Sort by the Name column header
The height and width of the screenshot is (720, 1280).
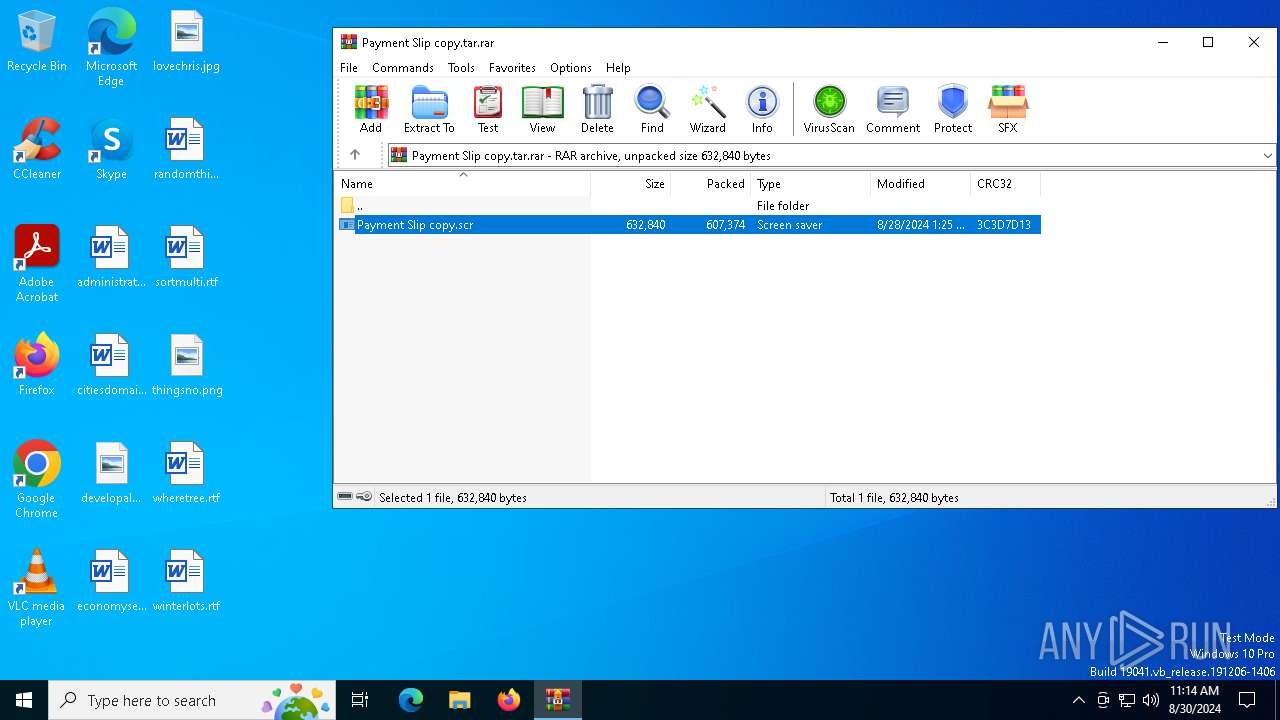(x=462, y=184)
